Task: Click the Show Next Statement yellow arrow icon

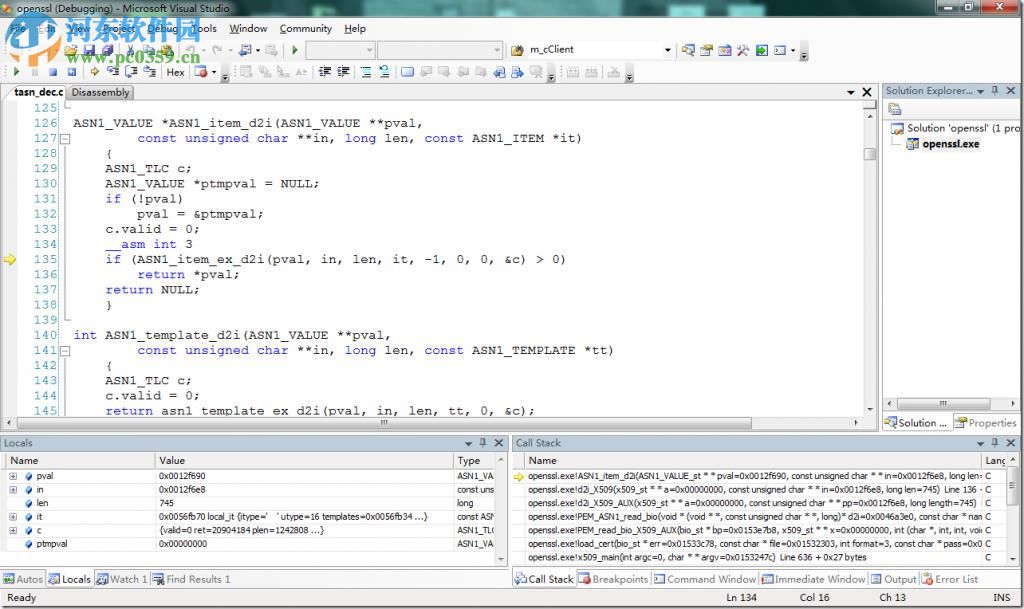Action: pyautogui.click(x=95, y=72)
